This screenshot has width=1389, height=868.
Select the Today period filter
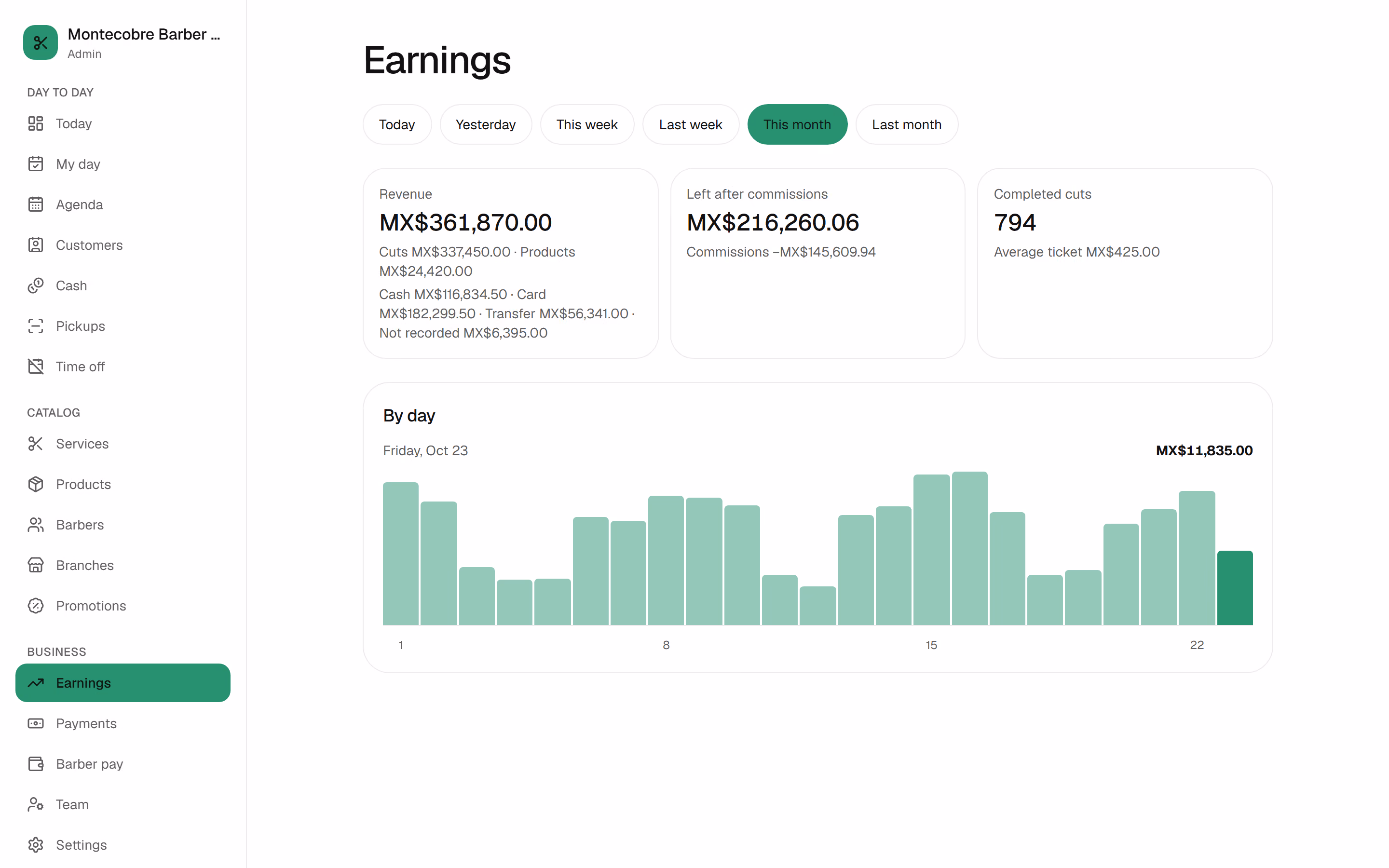(x=396, y=124)
